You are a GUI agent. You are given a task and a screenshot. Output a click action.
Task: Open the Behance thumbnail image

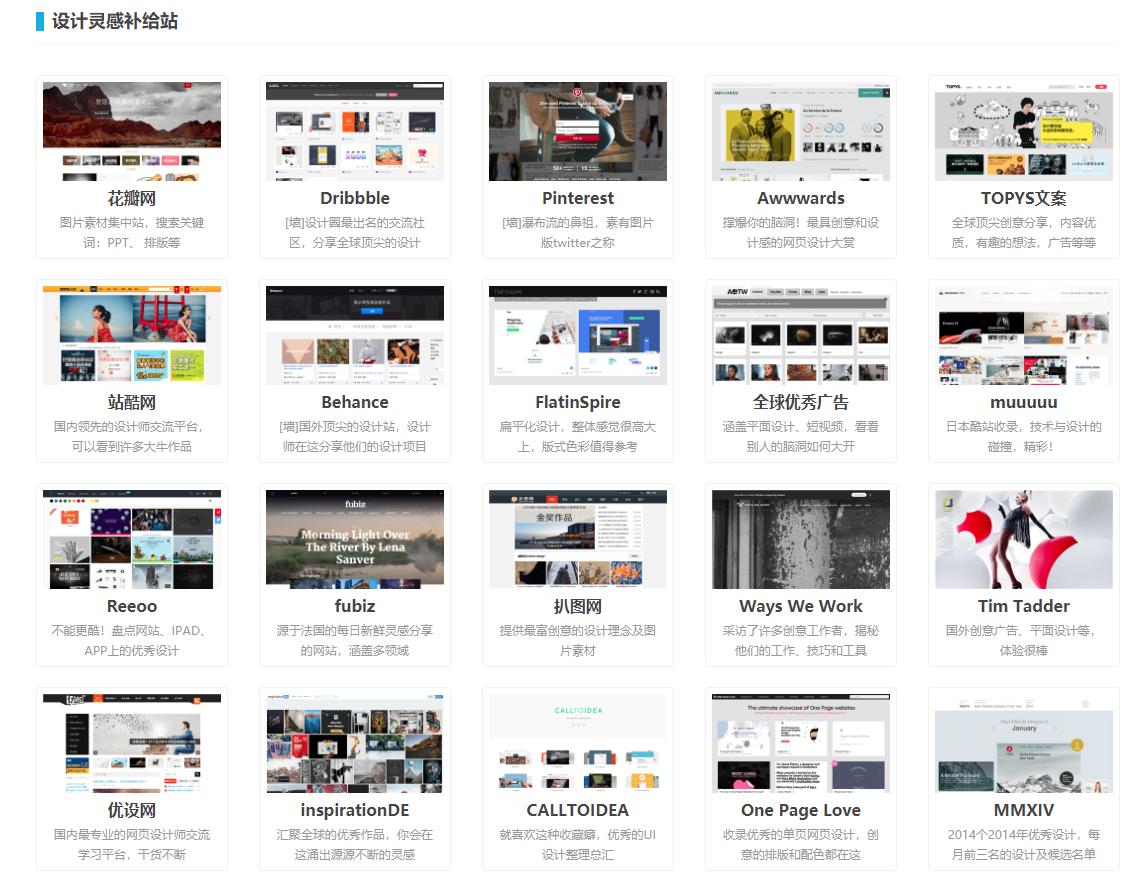pos(355,335)
